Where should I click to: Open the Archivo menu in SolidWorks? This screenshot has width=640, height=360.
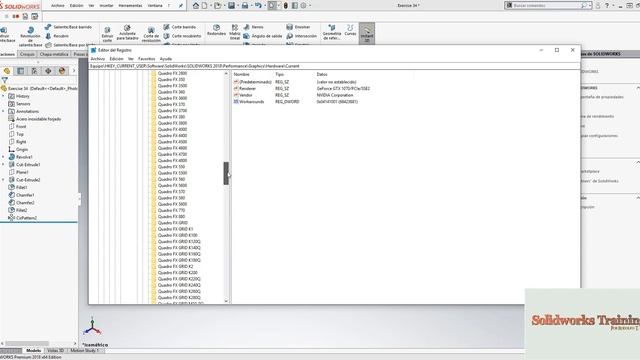[x=58, y=6]
